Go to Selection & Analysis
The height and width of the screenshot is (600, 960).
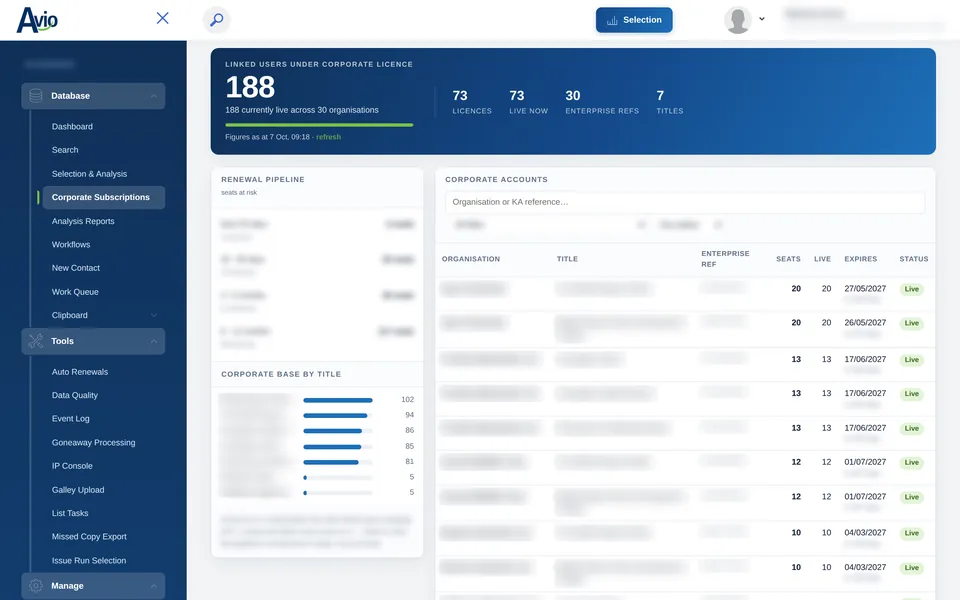tap(89, 174)
